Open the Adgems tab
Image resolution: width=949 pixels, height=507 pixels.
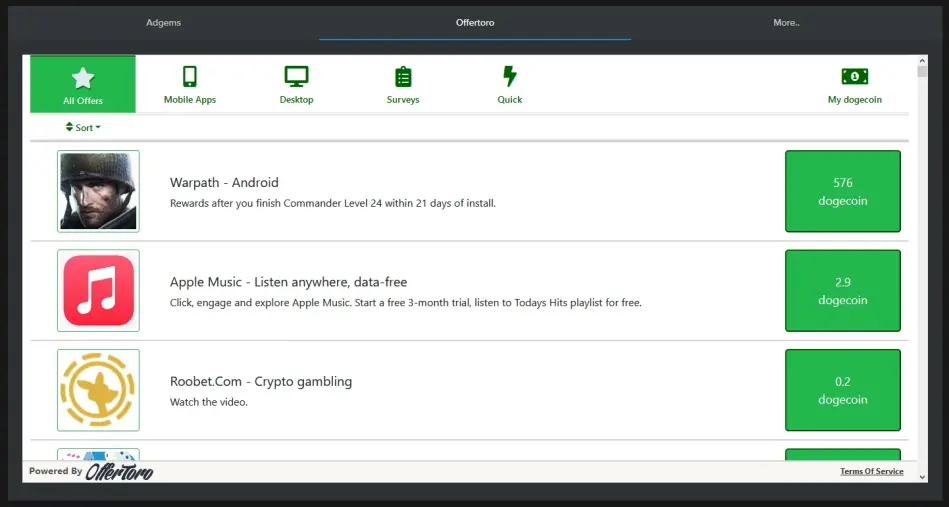(163, 22)
